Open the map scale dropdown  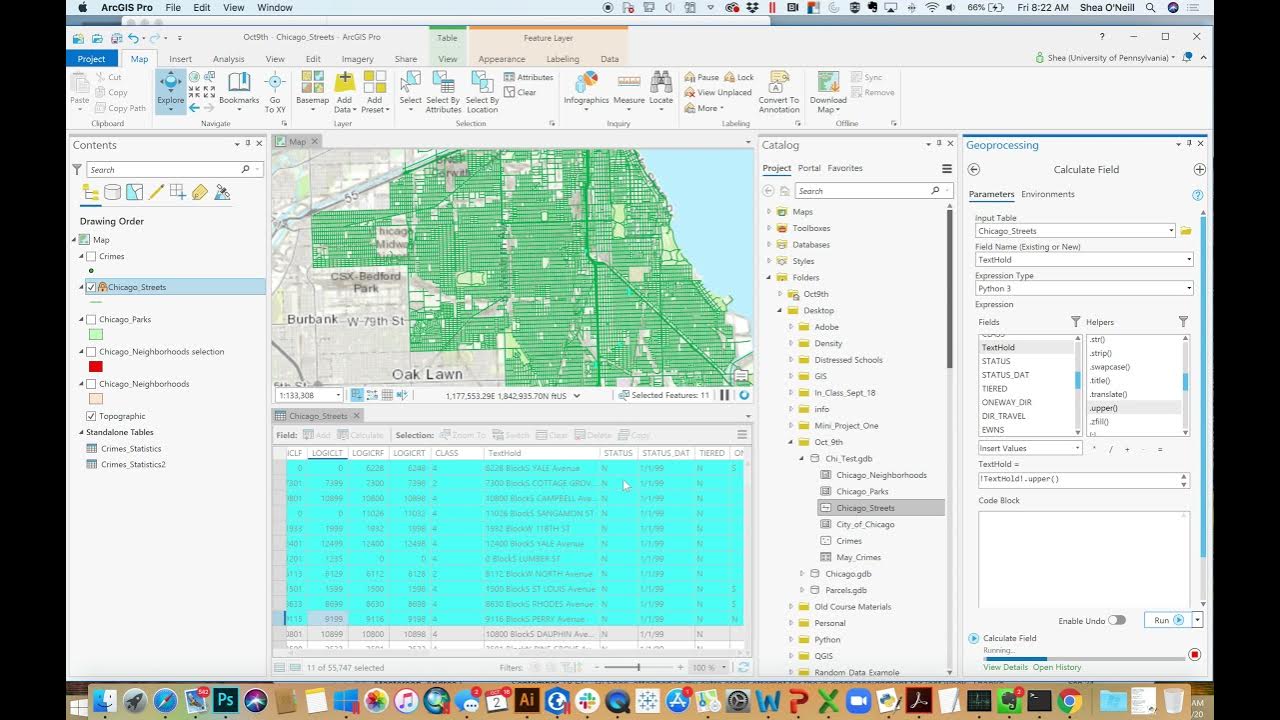pos(338,395)
